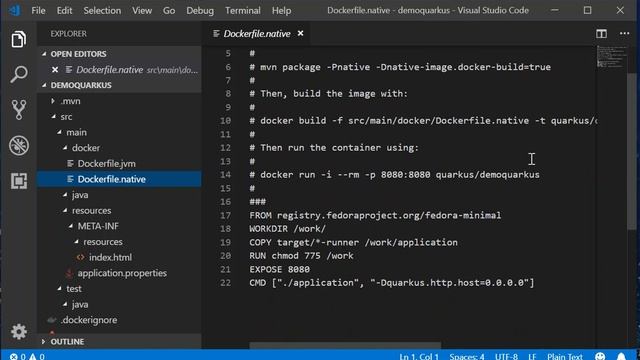Image resolution: width=640 pixels, height=360 pixels.
Task: Click the errors count in status bar
Action: 18,356
